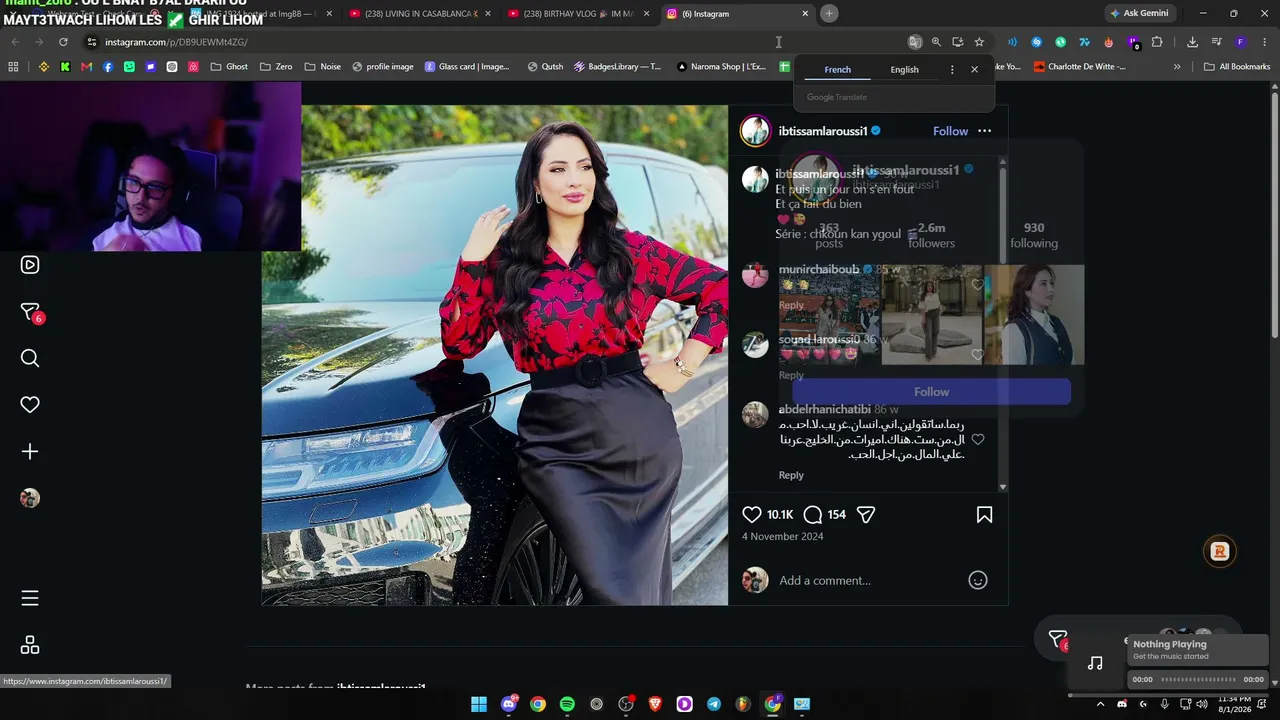Open Telegram from the taskbar
This screenshot has width=1280, height=720.
[x=714, y=704]
